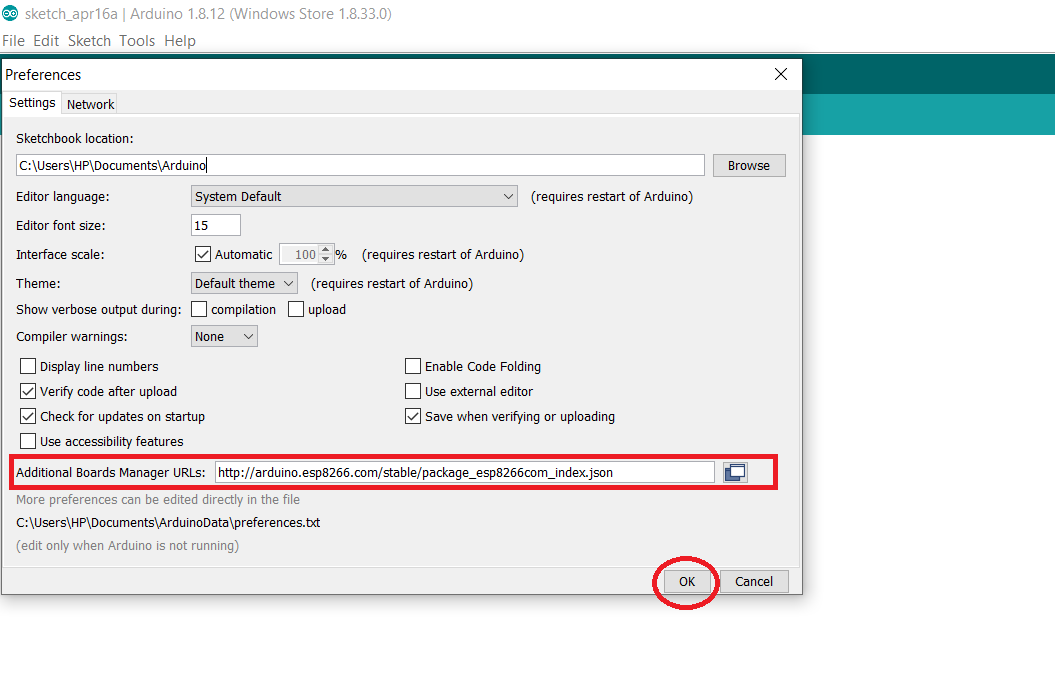1055x680 pixels.
Task: Toggle Verify code after upload
Action: [x=28, y=391]
